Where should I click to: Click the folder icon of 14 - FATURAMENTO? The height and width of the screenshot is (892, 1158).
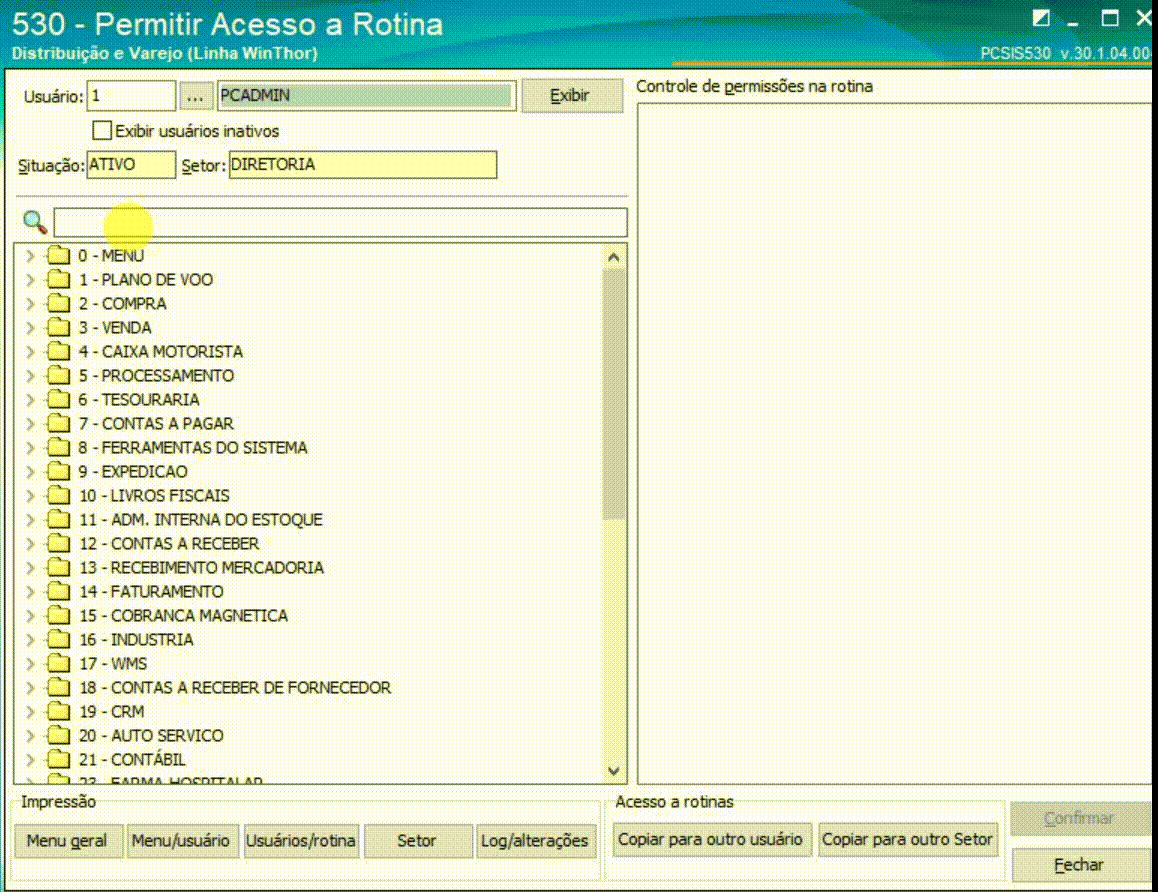[x=58, y=591]
